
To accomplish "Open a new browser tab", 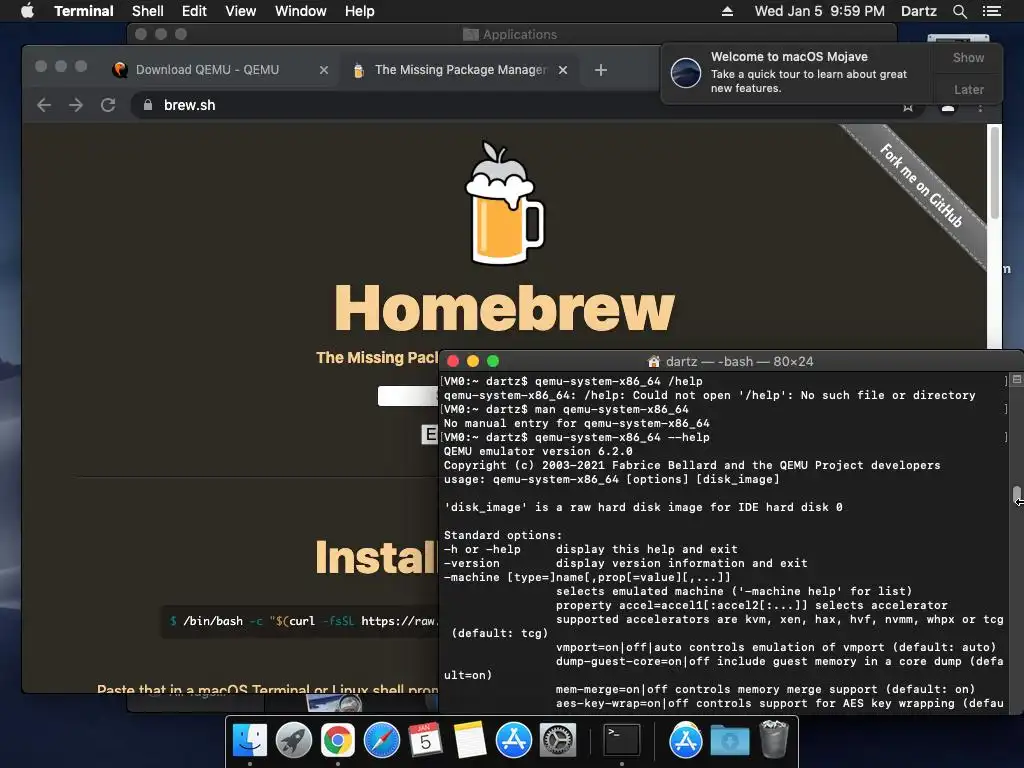I will click(x=601, y=70).
